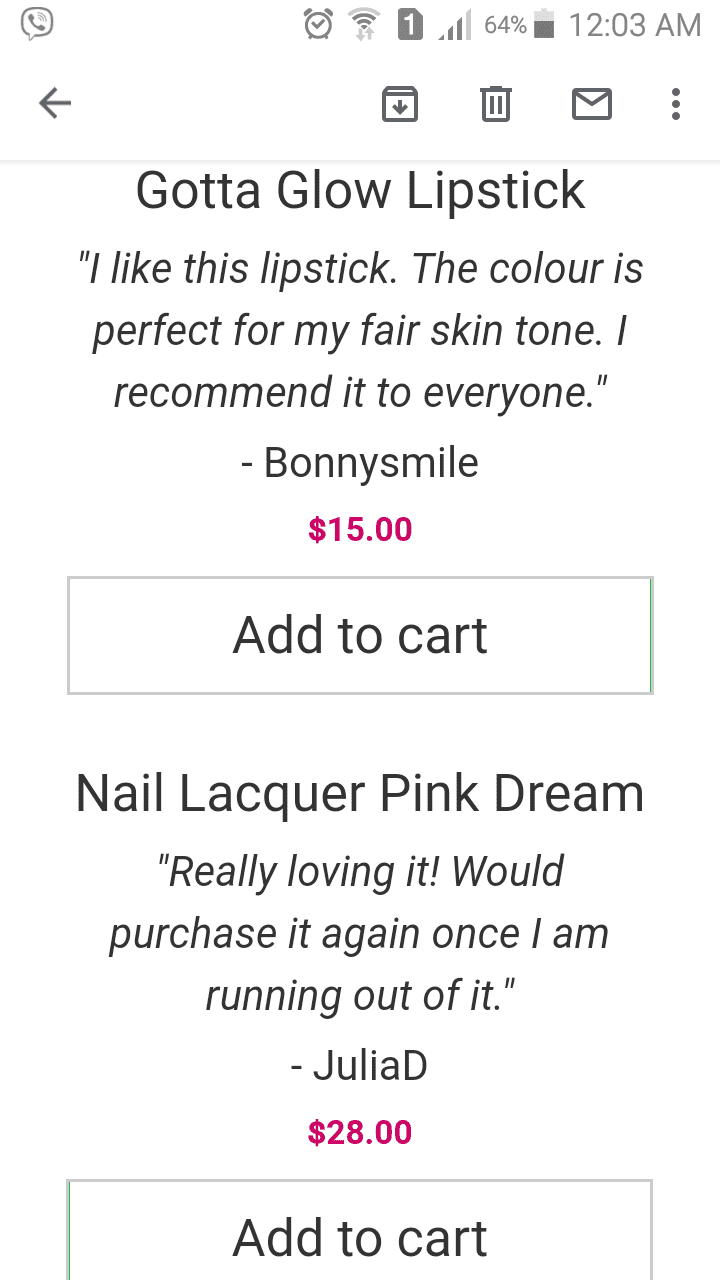Mark email as unread envelope icon
720x1280 pixels.
coord(591,104)
